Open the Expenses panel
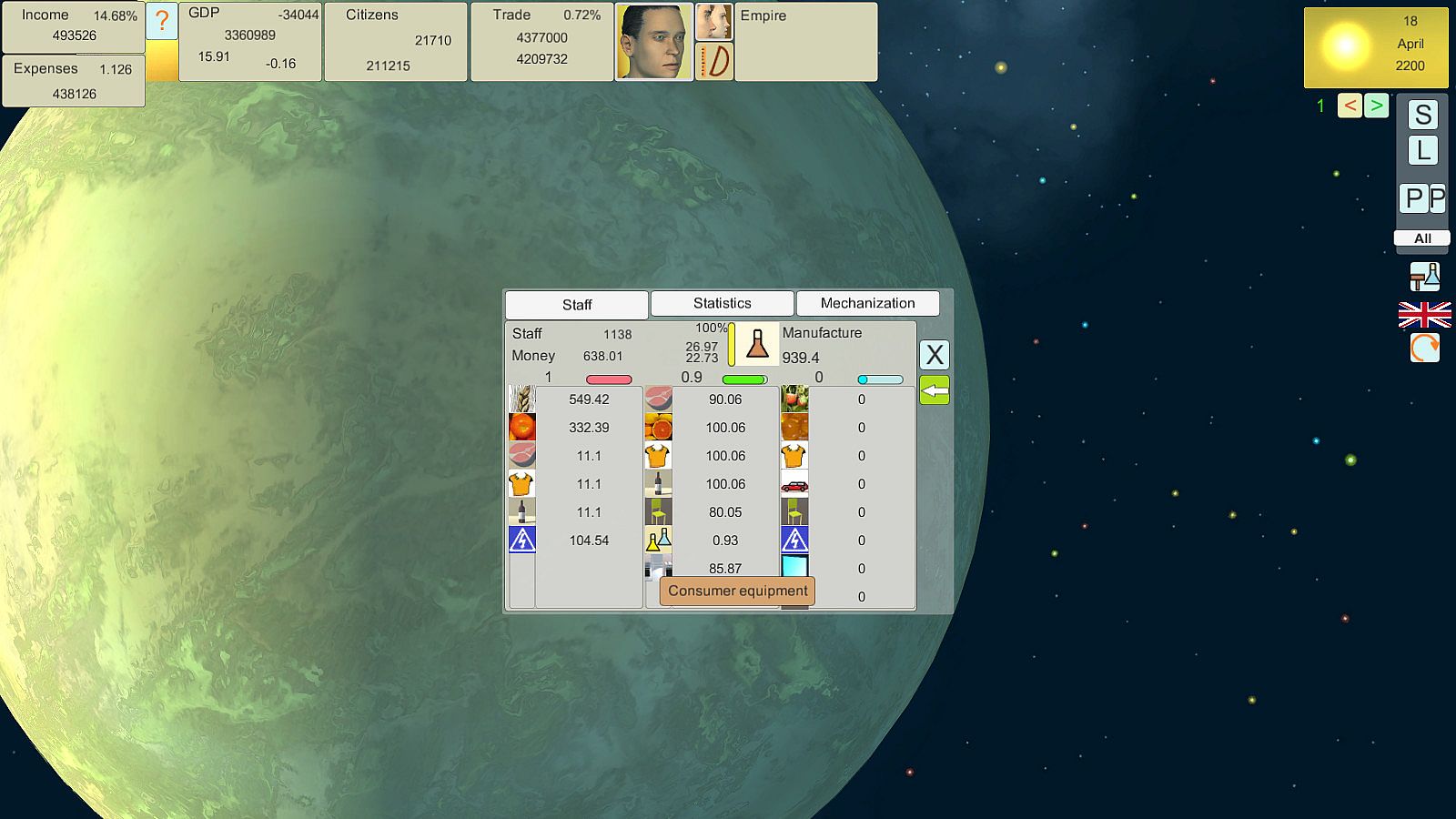Screen dimensions: 1456x819 (74, 81)
